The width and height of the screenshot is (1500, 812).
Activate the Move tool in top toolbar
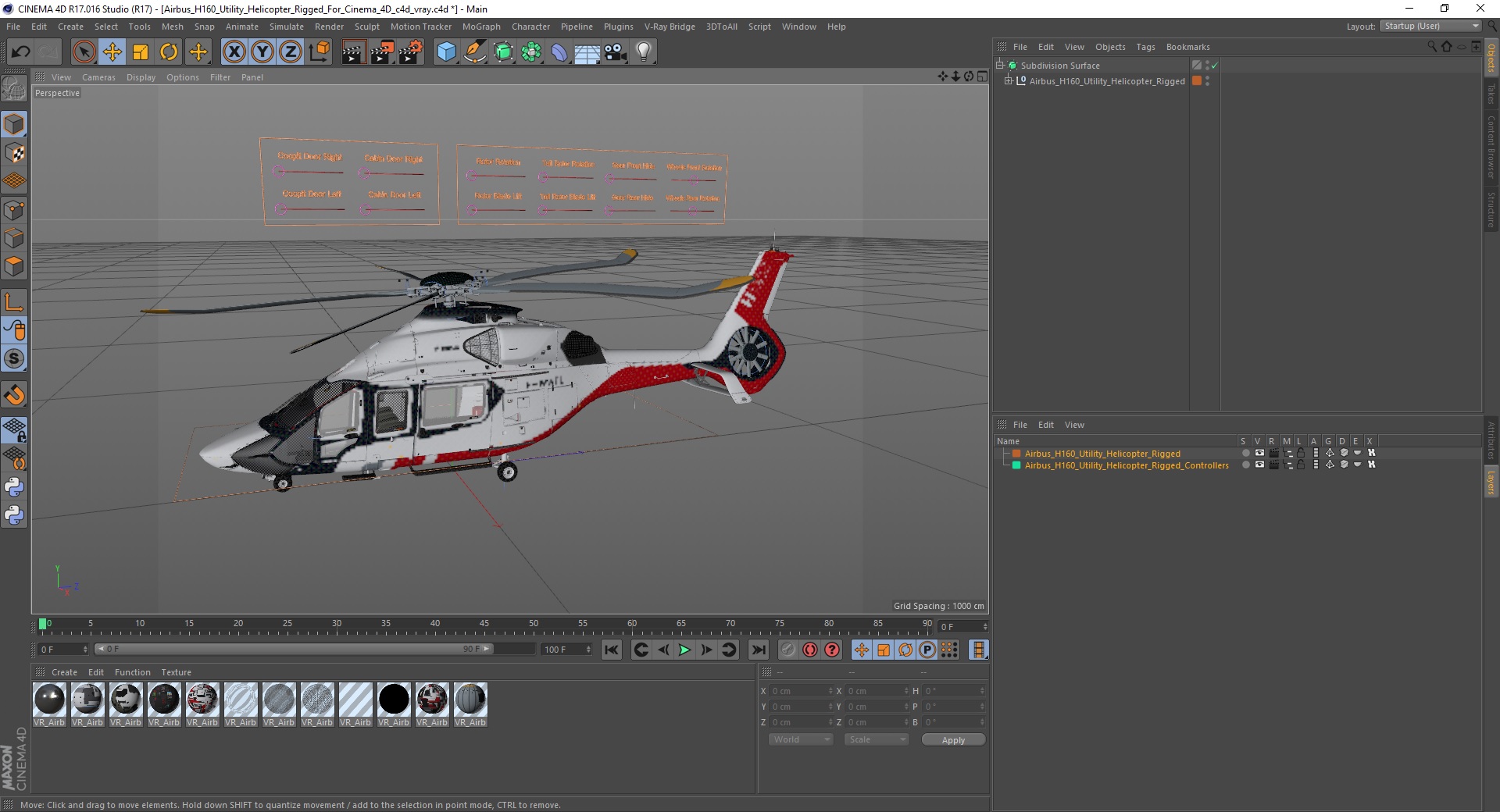[x=112, y=52]
